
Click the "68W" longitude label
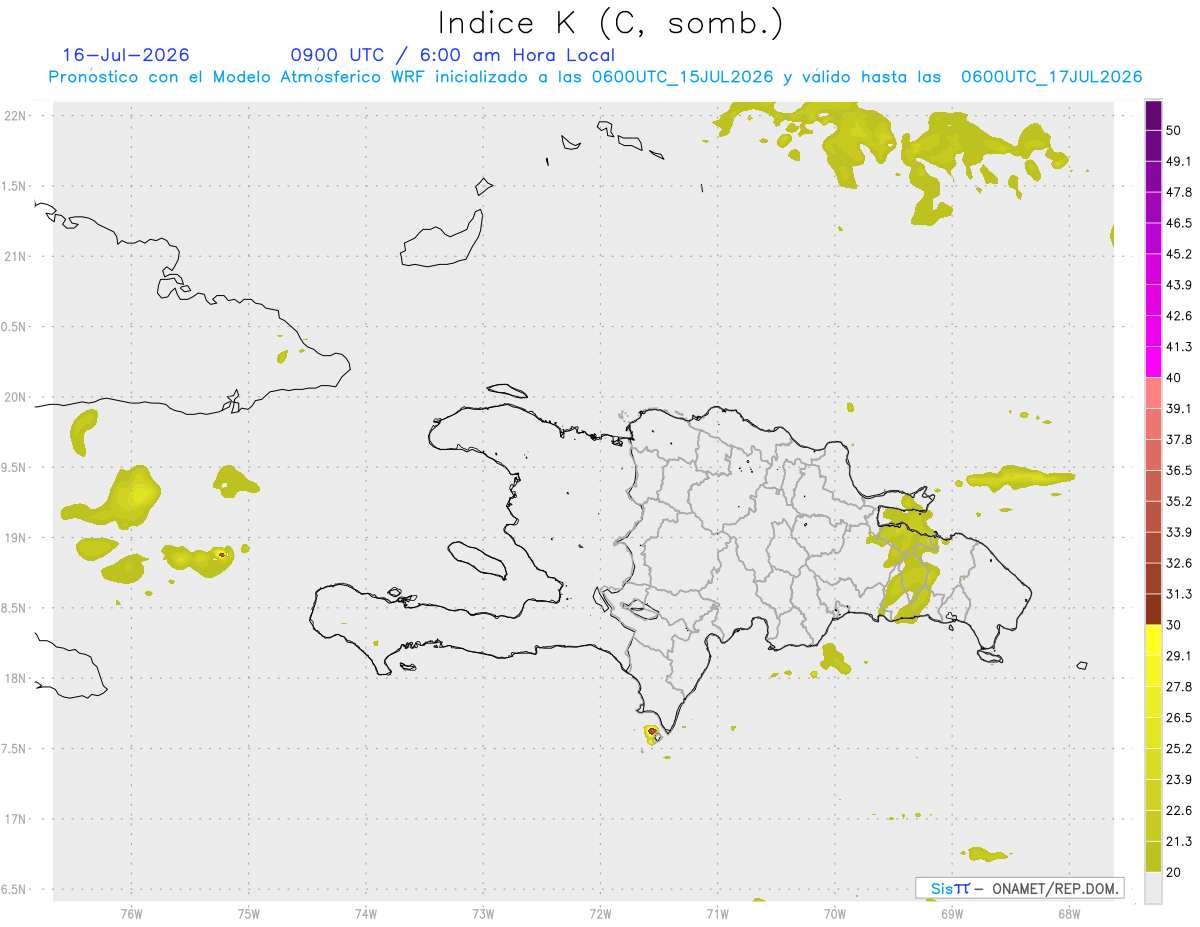point(1068,912)
